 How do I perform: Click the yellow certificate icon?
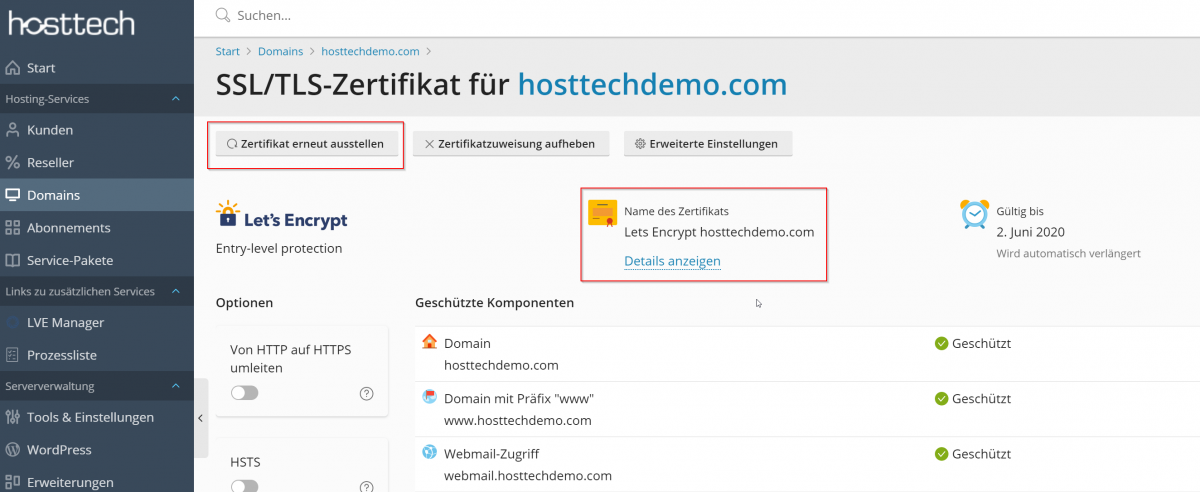pyautogui.click(x=602, y=213)
